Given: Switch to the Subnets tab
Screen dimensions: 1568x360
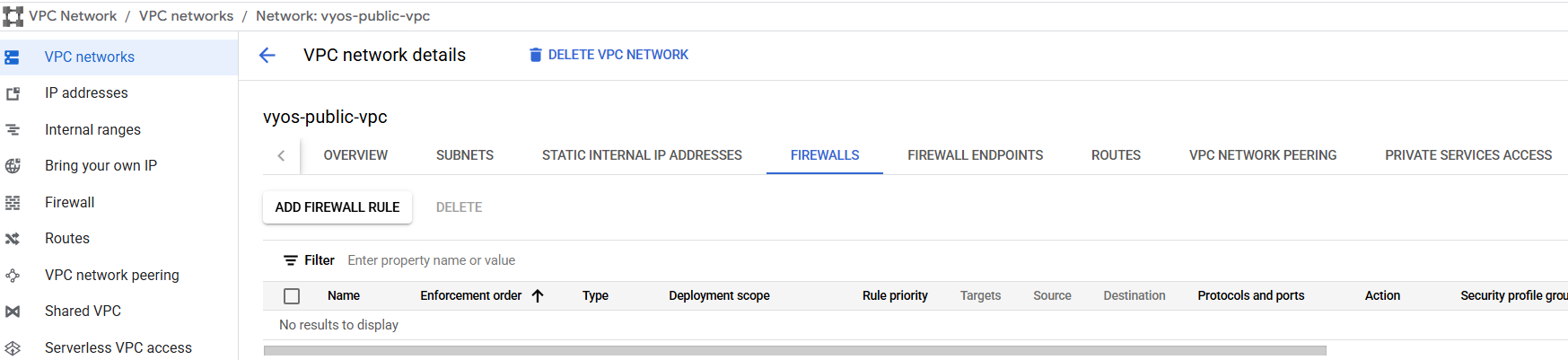Looking at the screenshot, I should [465, 155].
